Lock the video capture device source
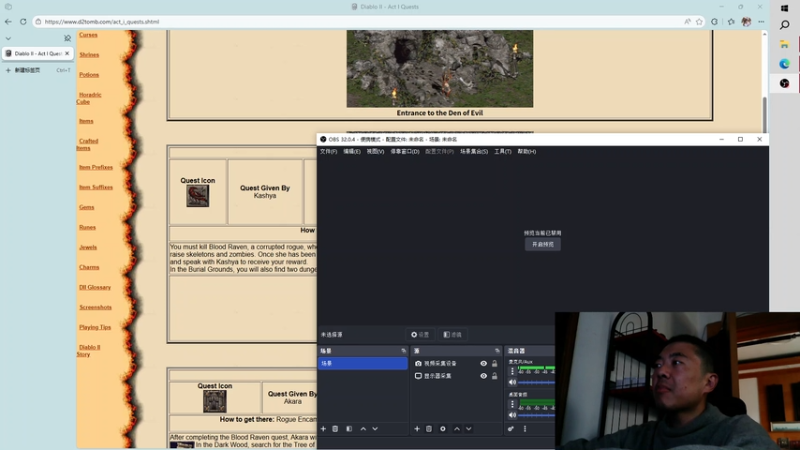 (494, 364)
